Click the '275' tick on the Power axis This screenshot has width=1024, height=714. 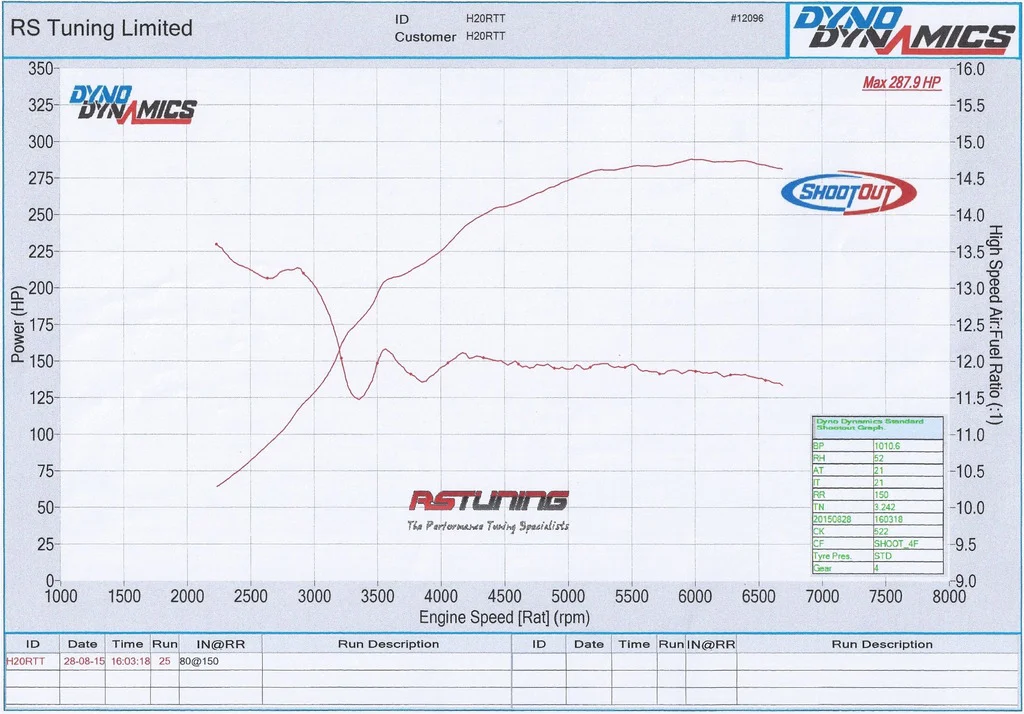[x=40, y=178]
